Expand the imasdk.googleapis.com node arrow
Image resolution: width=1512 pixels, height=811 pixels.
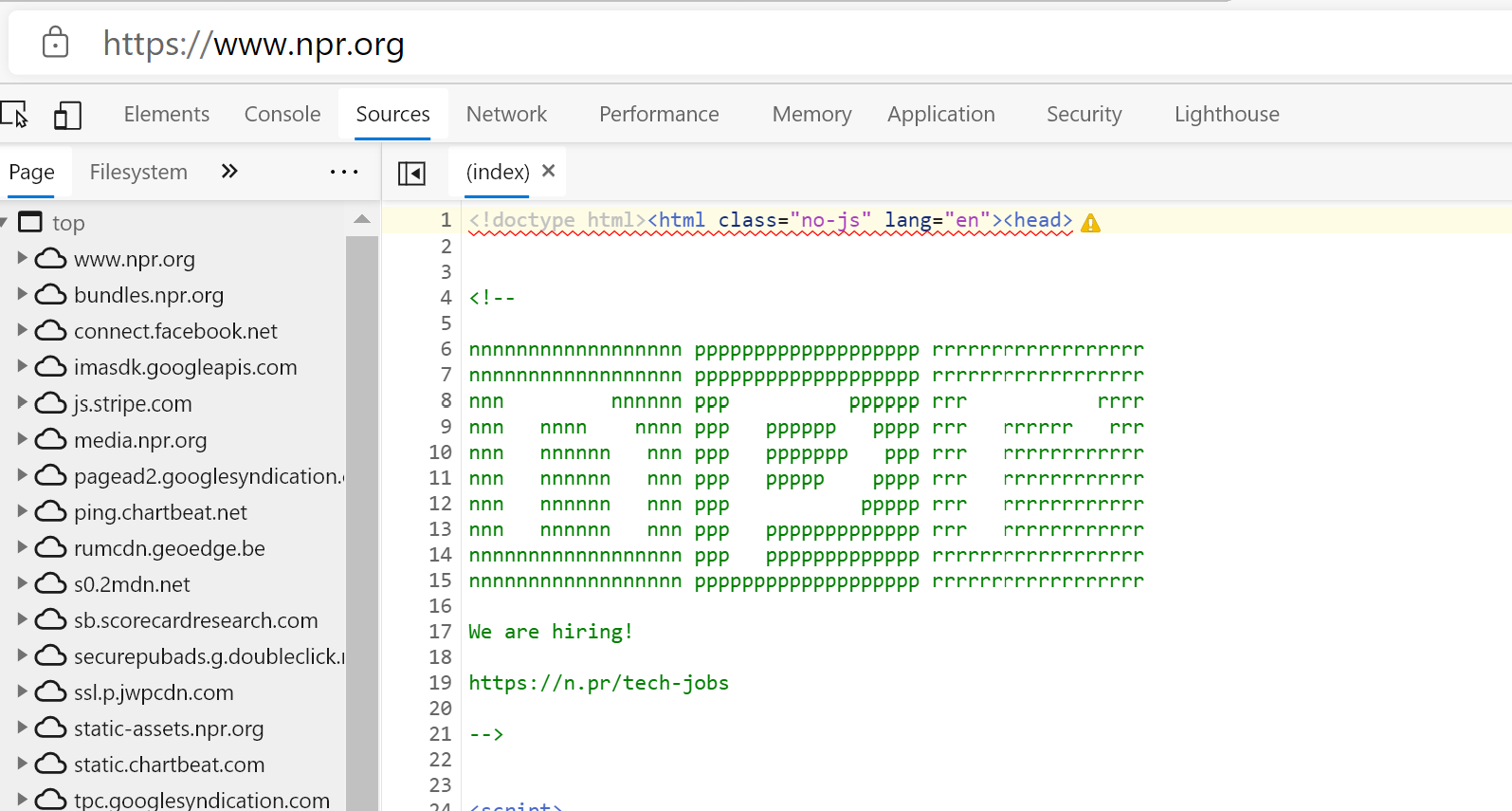pyautogui.click(x=22, y=366)
